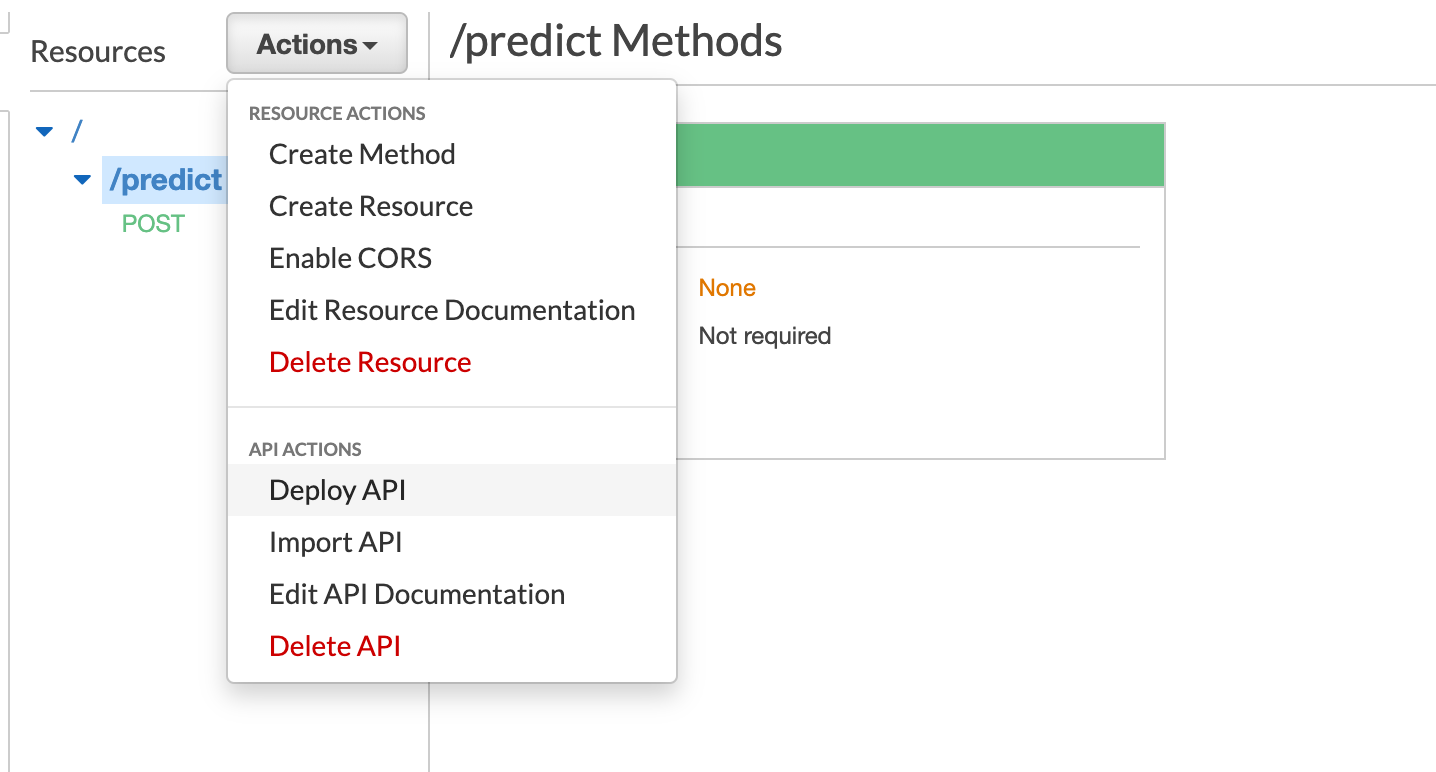Select the root / resource
1436x772 pixels.
pyautogui.click(x=77, y=130)
